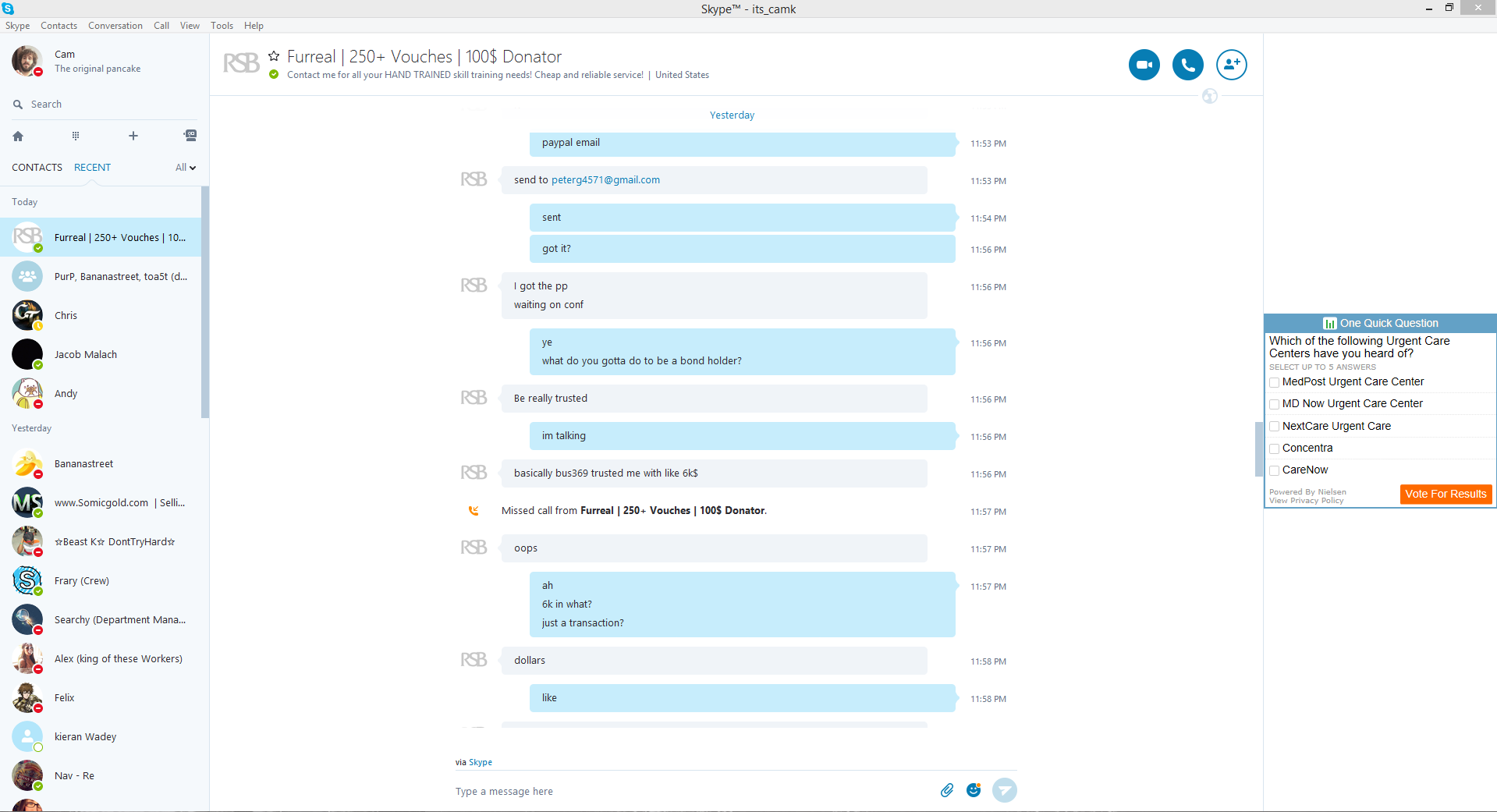Toggle favorite star for Furreal
1497x812 pixels.
point(274,56)
